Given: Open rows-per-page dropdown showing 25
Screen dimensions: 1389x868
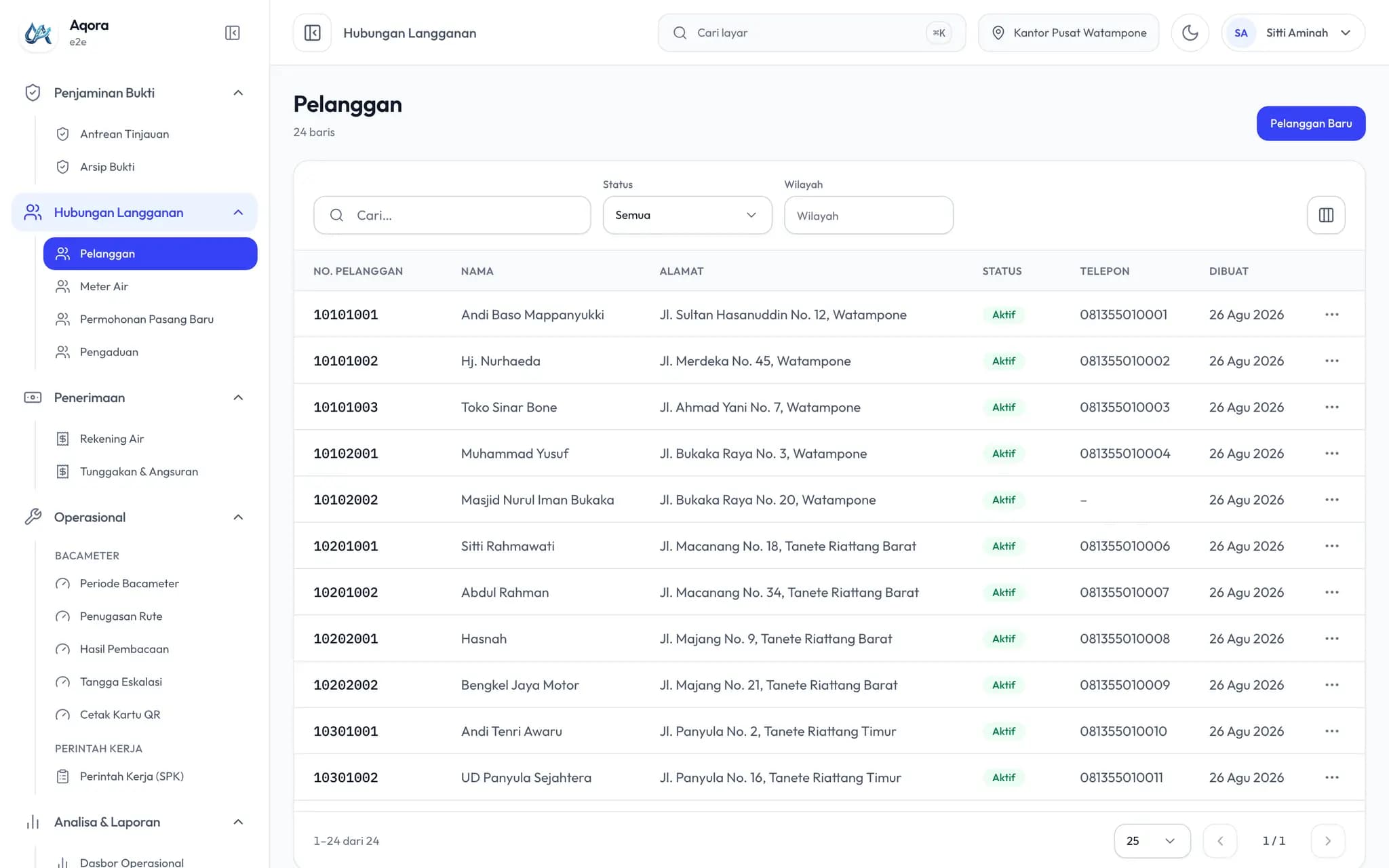Looking at the screenshot, I should coord(1152,841).
